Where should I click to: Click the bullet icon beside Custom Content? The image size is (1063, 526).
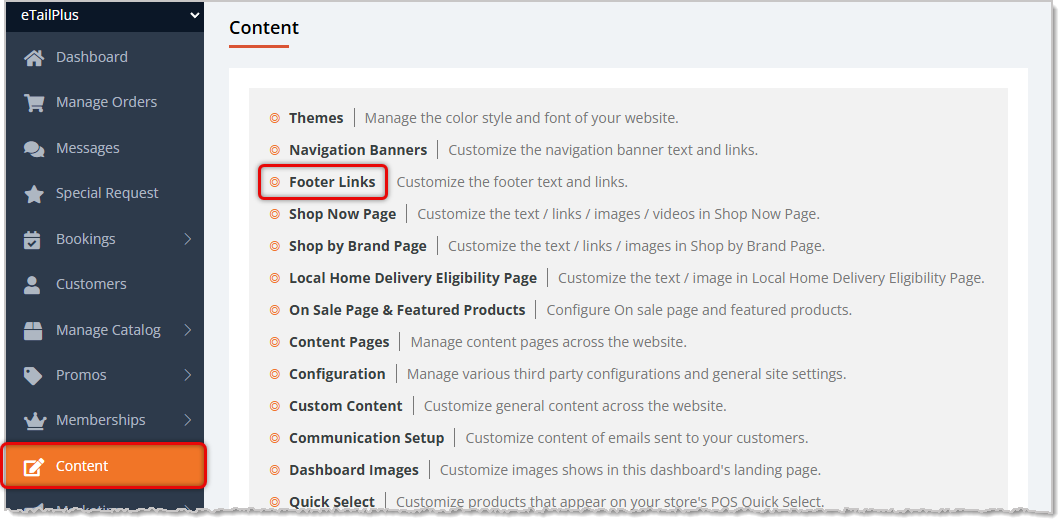click(275, 406)
